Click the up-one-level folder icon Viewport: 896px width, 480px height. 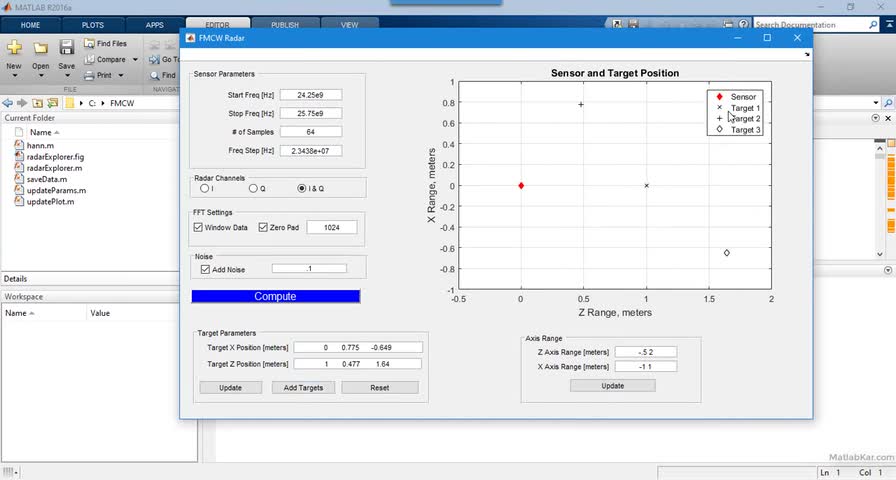[38, 103]
